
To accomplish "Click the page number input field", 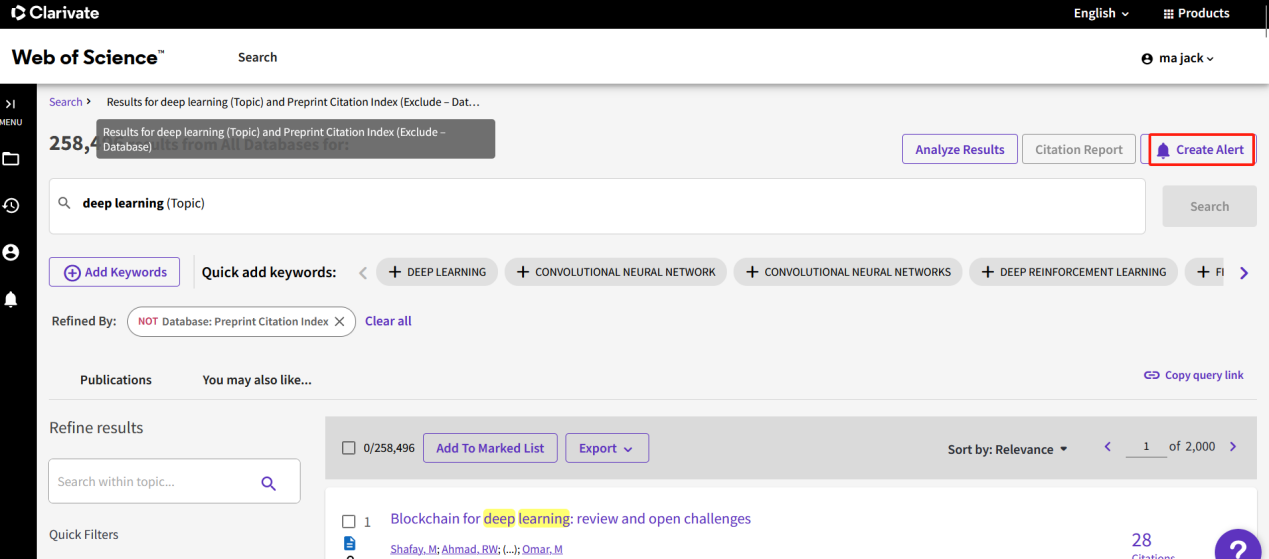I will click(1146, 447).
